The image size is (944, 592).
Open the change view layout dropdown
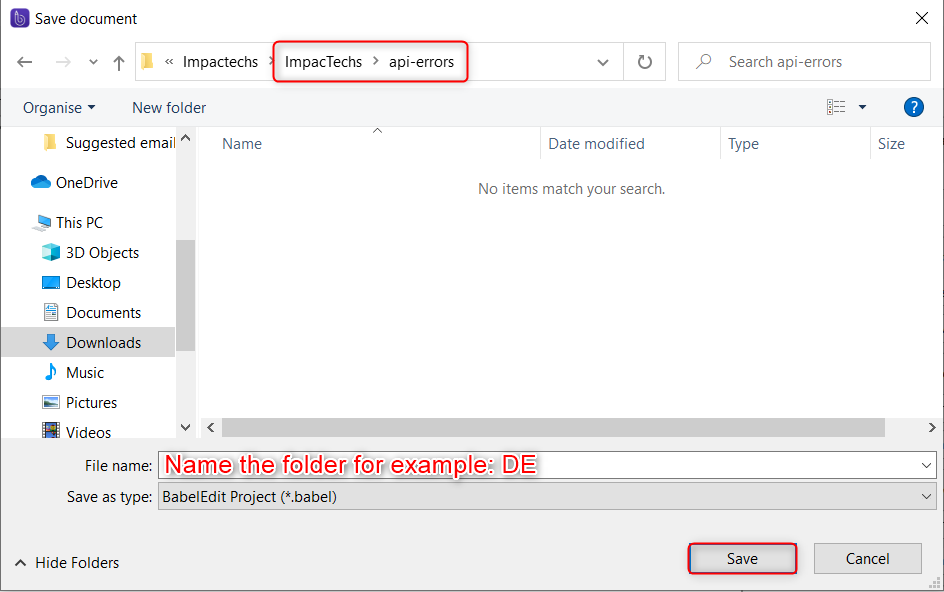[x=845, y=107]
